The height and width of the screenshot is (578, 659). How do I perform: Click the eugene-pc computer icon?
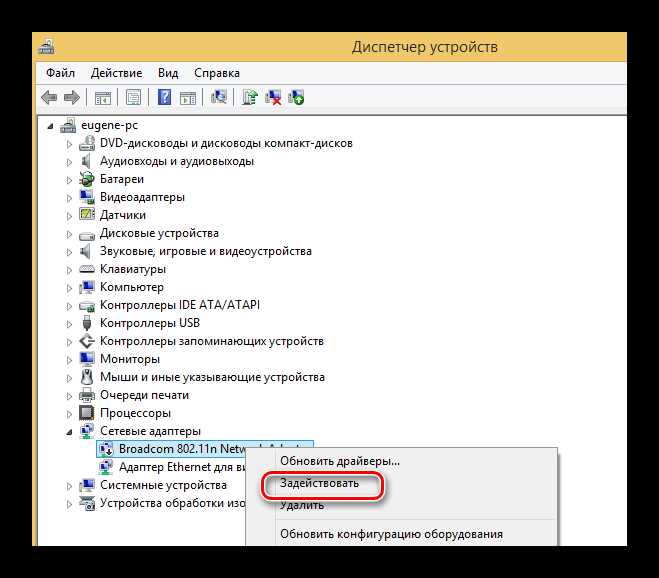click(68, 125)
